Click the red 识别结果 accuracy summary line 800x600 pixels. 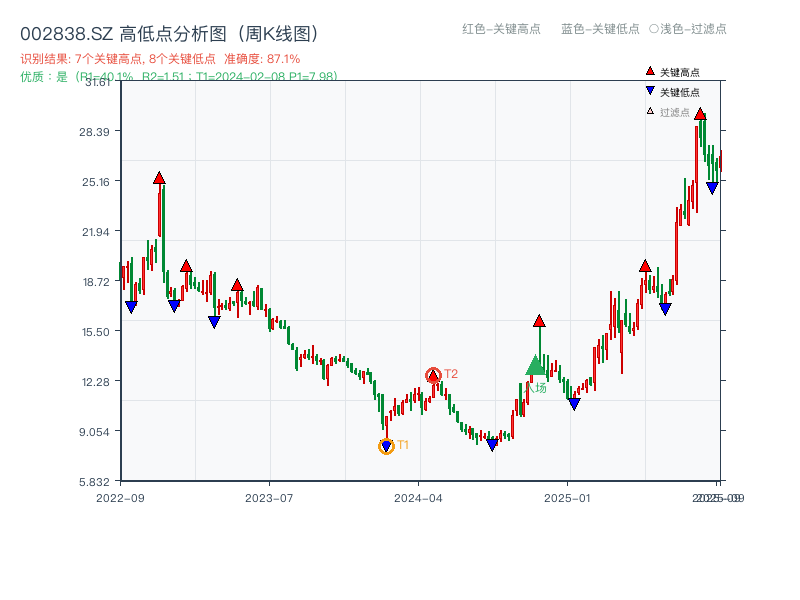pos(160,59)
